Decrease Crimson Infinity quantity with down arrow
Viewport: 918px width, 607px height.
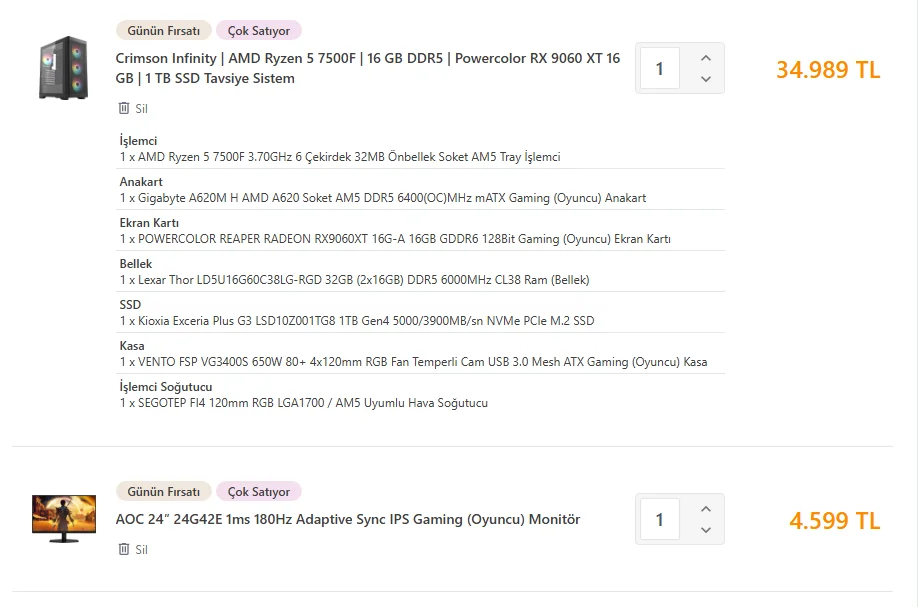coord(706,79)
